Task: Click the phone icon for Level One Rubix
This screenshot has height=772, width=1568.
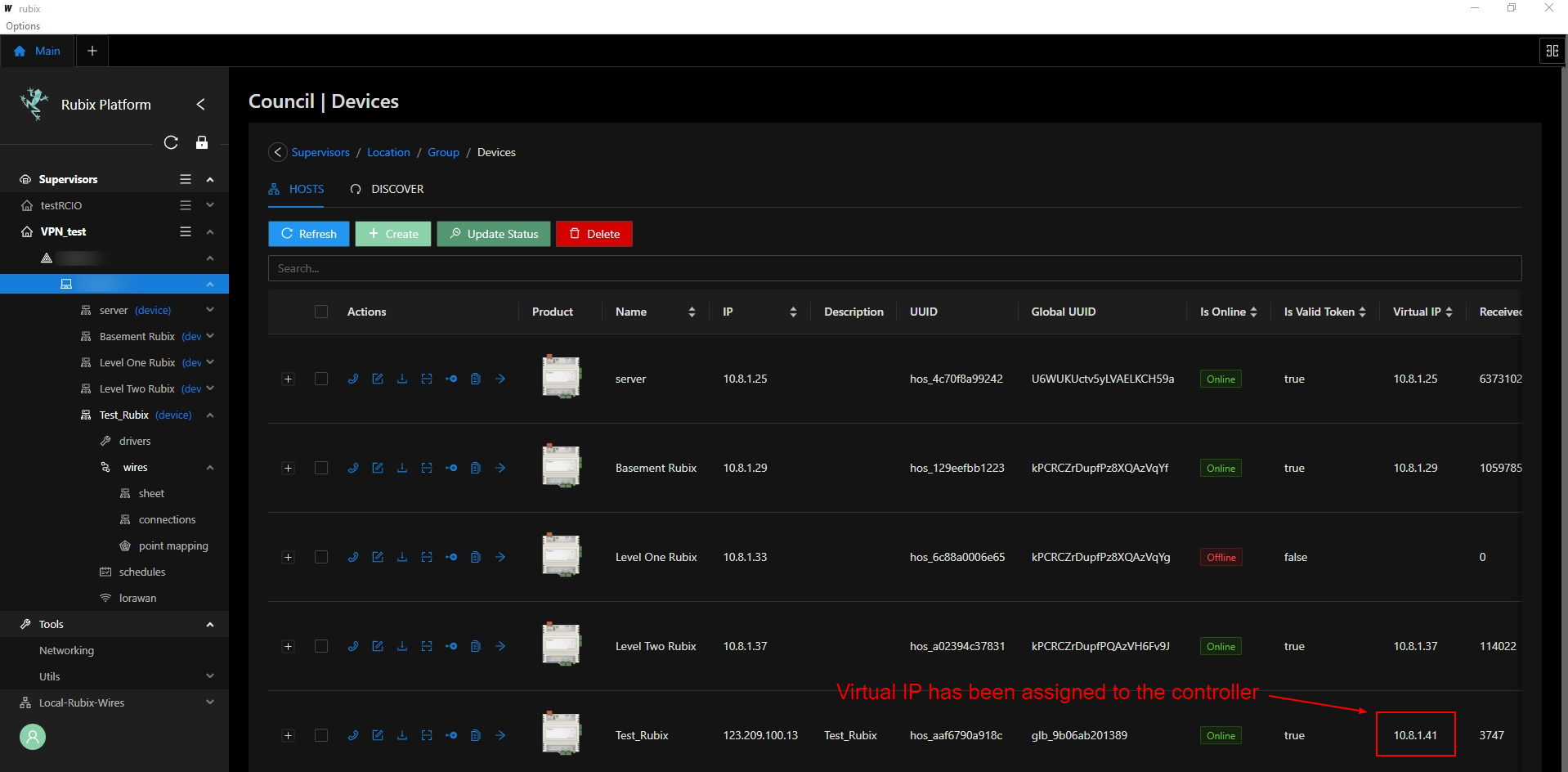Action: point(353,557)
